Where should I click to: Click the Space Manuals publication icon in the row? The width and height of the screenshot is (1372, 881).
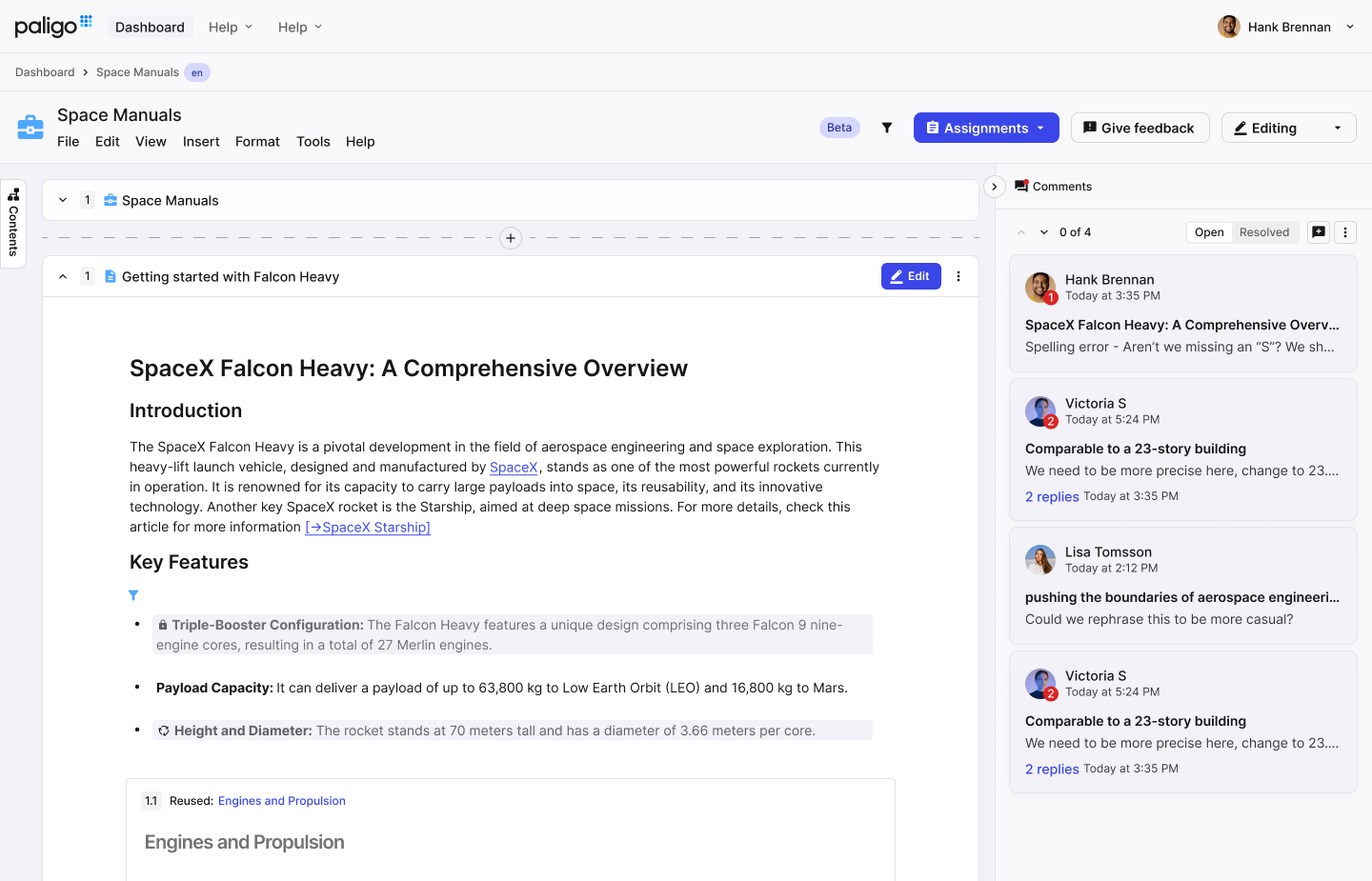coord(111,200)
